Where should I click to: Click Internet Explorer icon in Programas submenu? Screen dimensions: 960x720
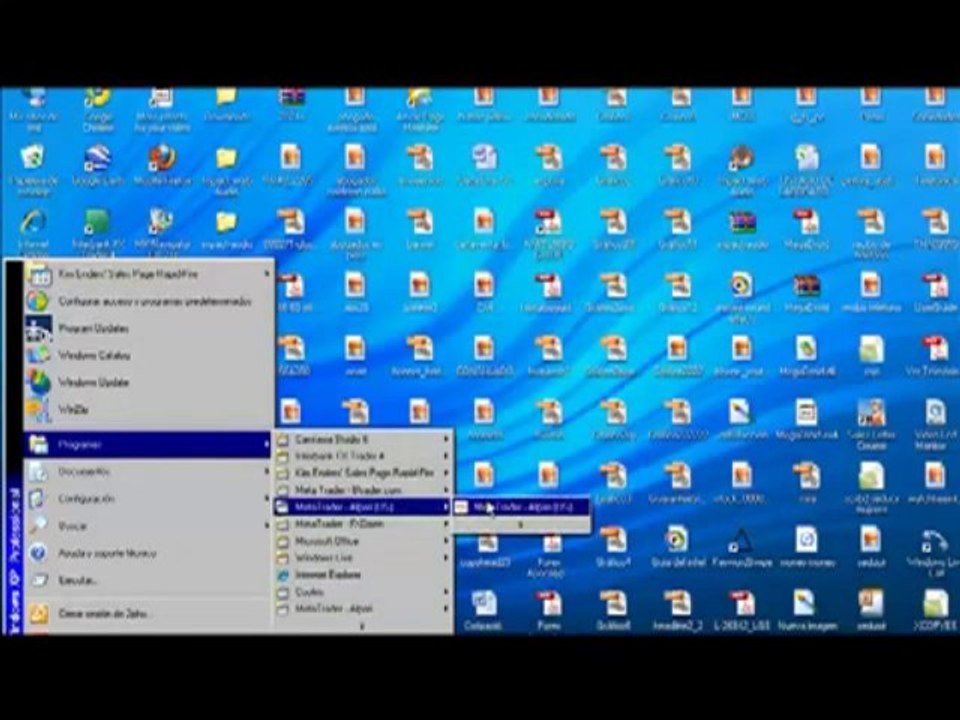point(283,575)
